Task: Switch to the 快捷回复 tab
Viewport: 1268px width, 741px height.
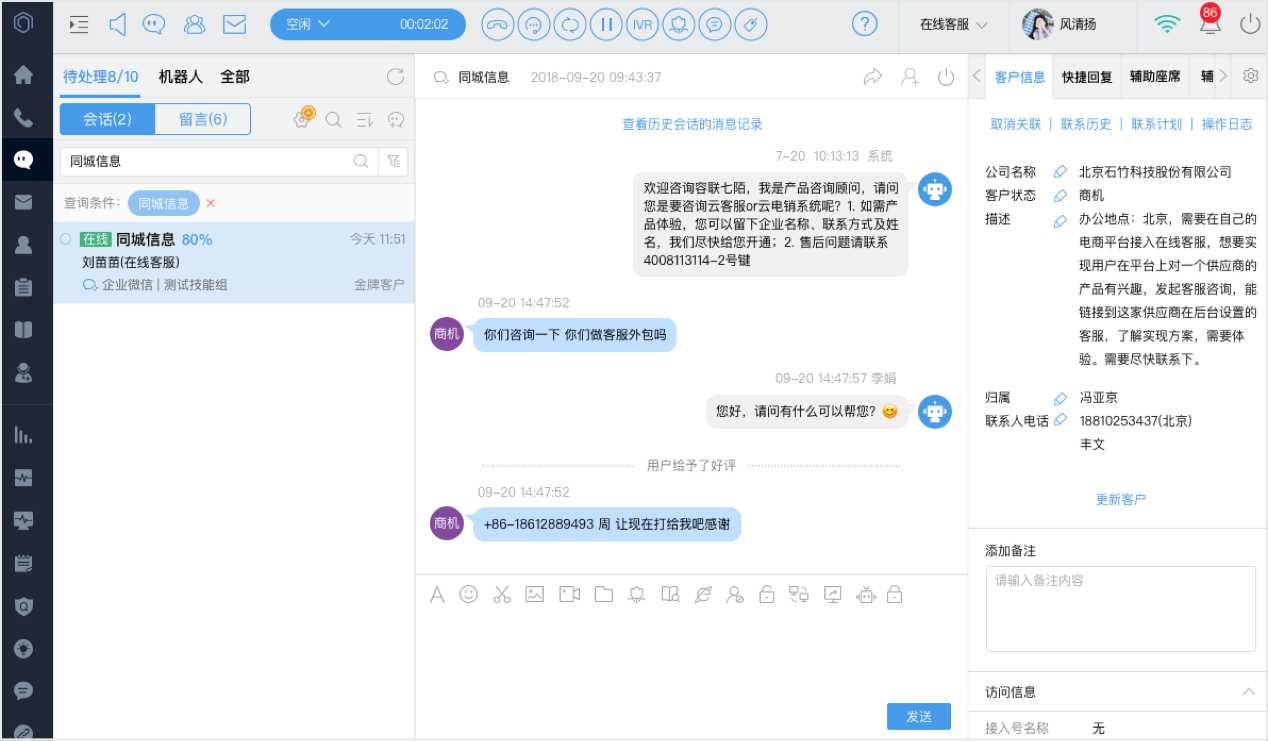Action: pos(1087,77)
